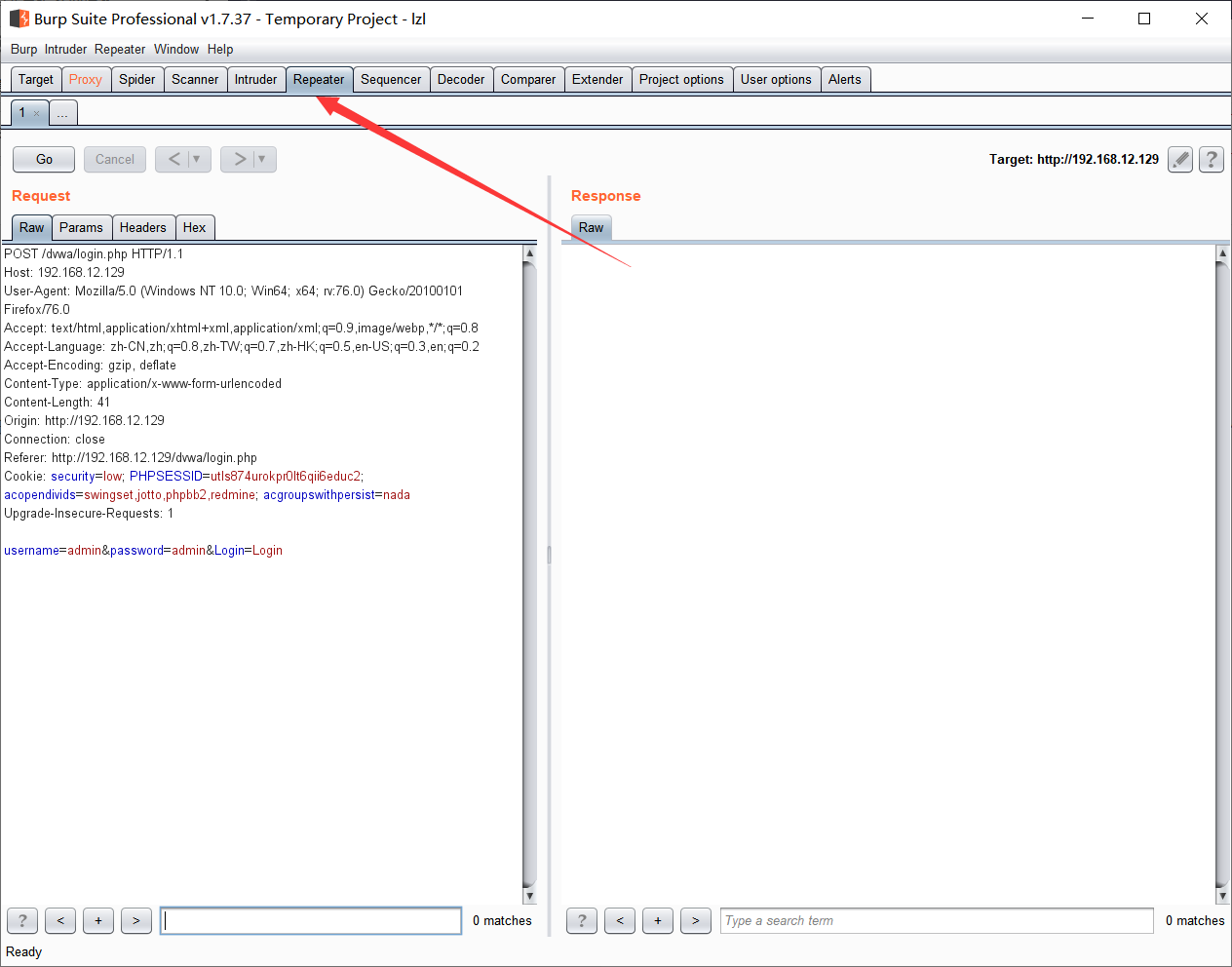Go to previous match in response search

[x=620, y=920]
